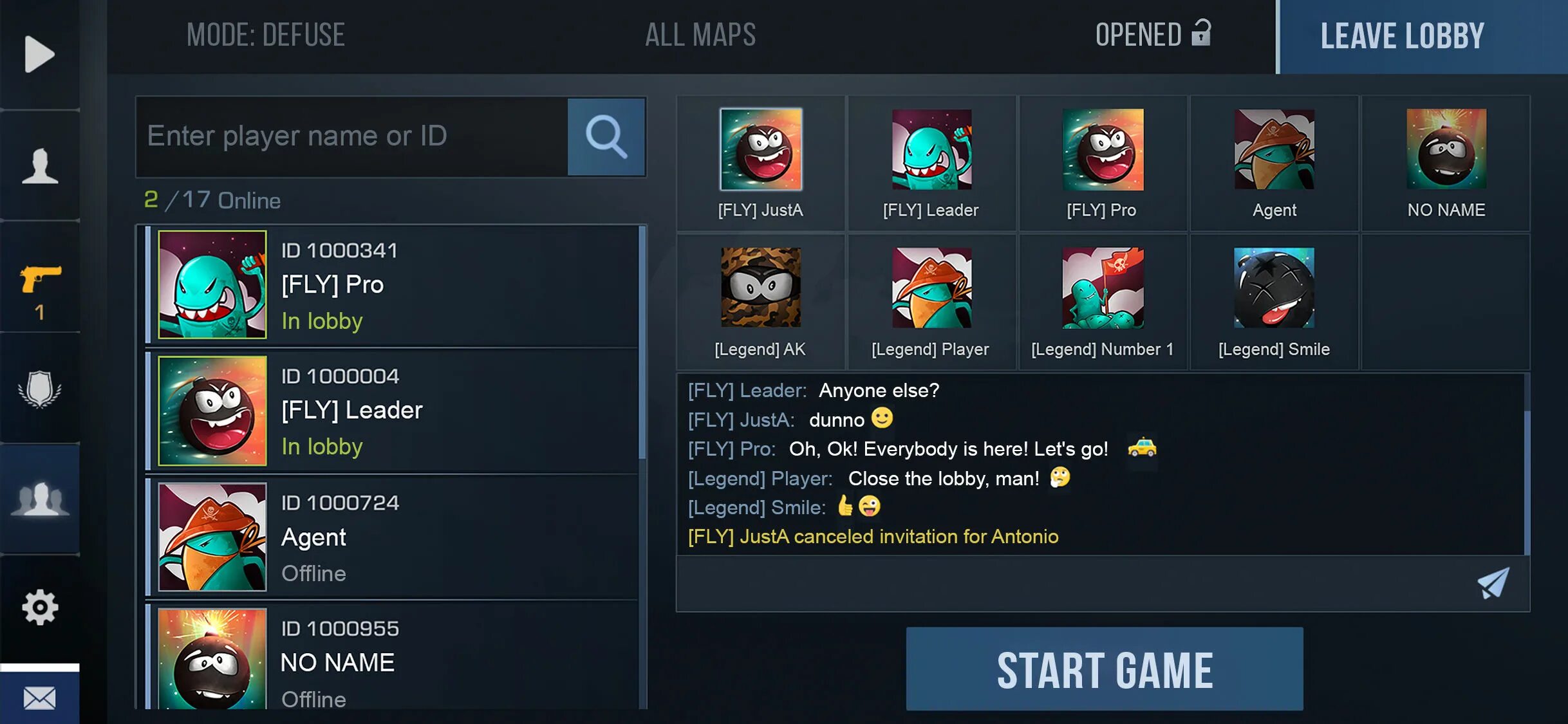This screenshot has height=724, width=1568.
Task: Click the magnifier search icon
Action: click(x=606, y=136)
